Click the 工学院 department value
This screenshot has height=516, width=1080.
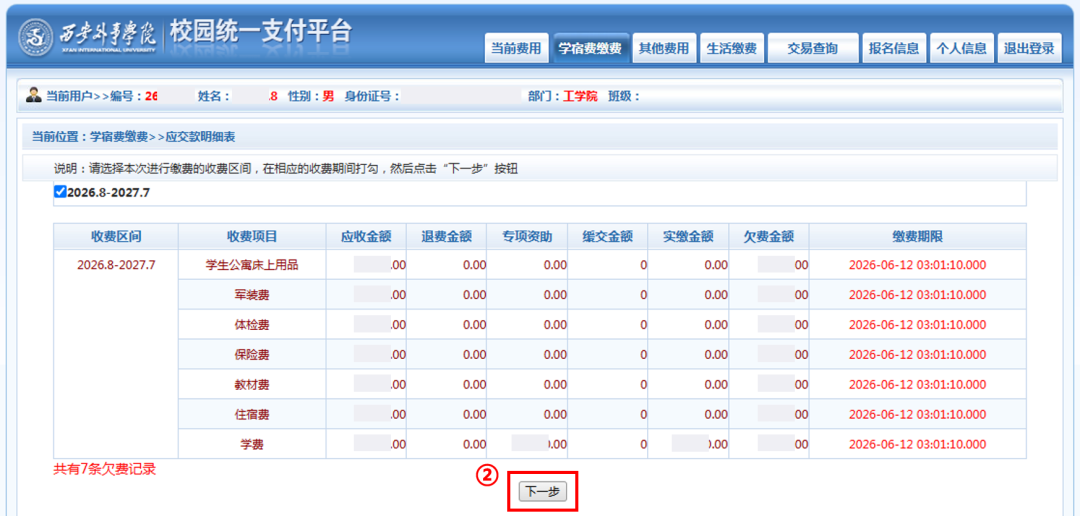click(x=580, y=96)
